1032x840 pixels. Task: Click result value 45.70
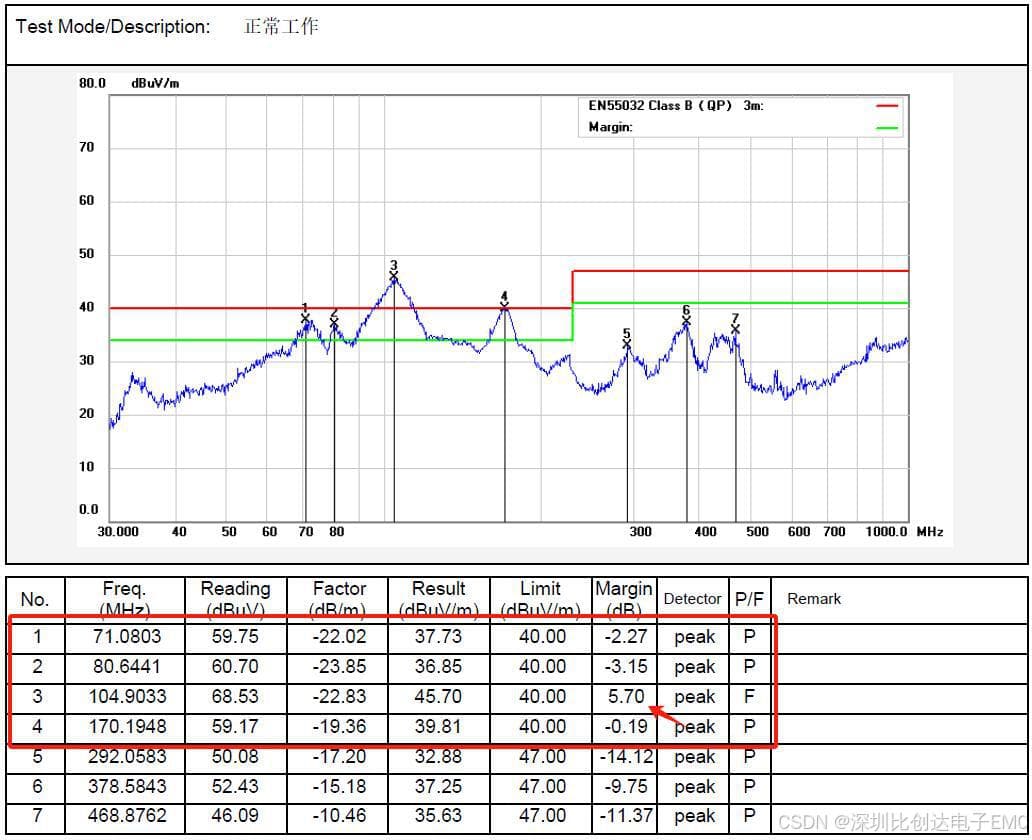(438, 696)
